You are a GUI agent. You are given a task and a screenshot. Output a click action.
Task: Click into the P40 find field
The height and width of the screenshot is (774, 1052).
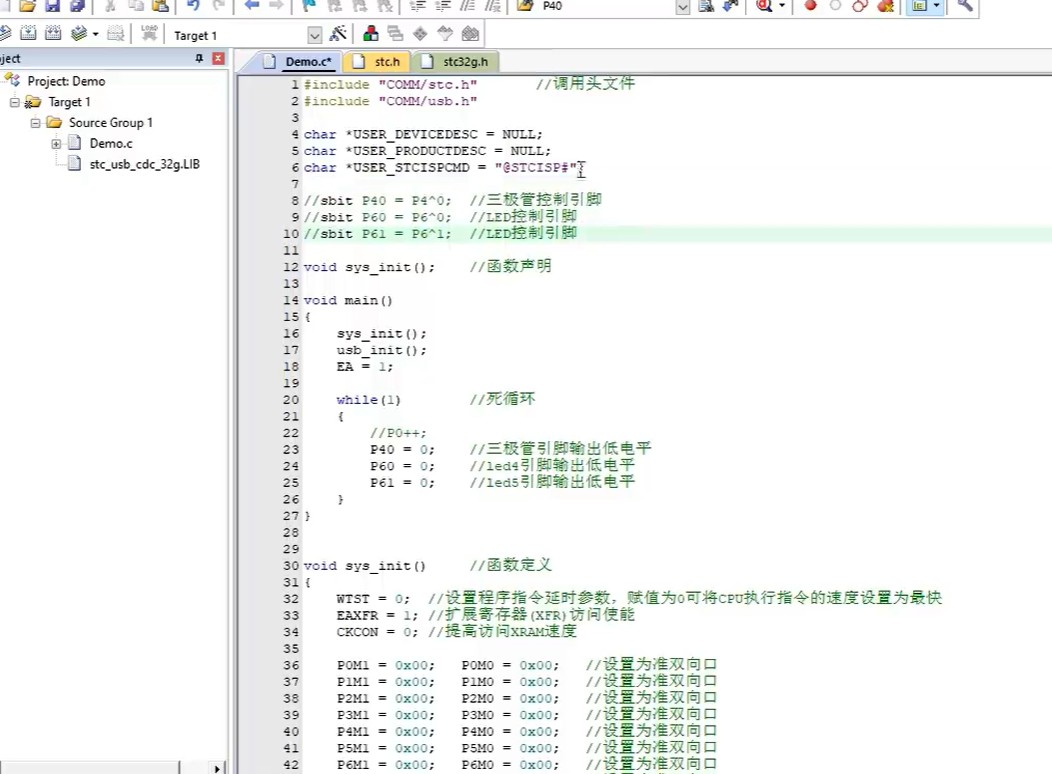606,7
